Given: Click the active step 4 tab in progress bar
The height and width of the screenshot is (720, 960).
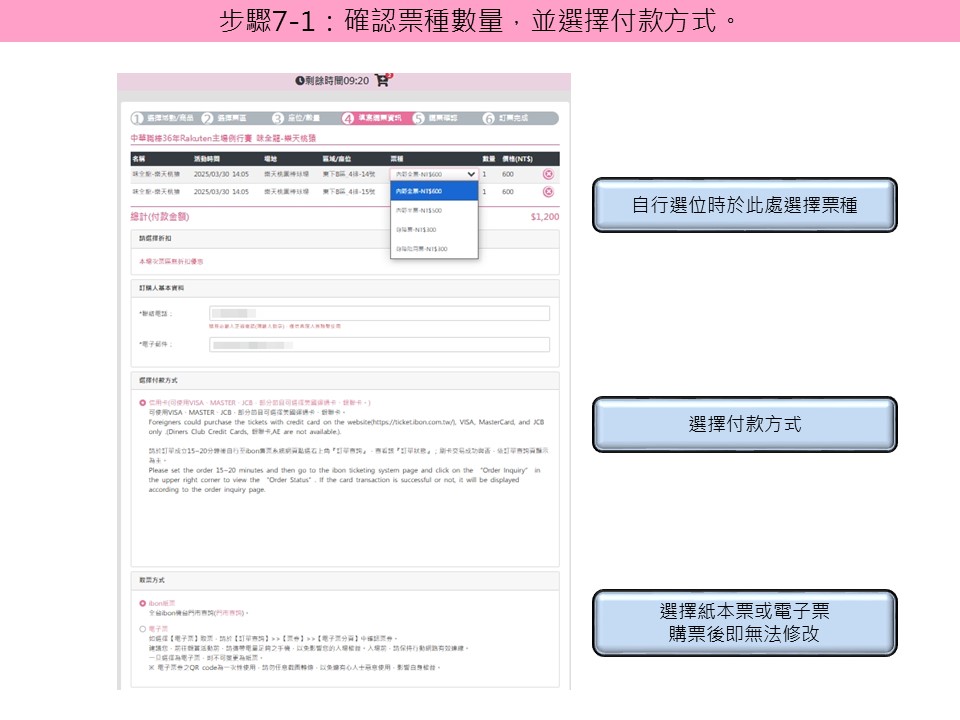Looking at the screenshot, I should [375, 118].
